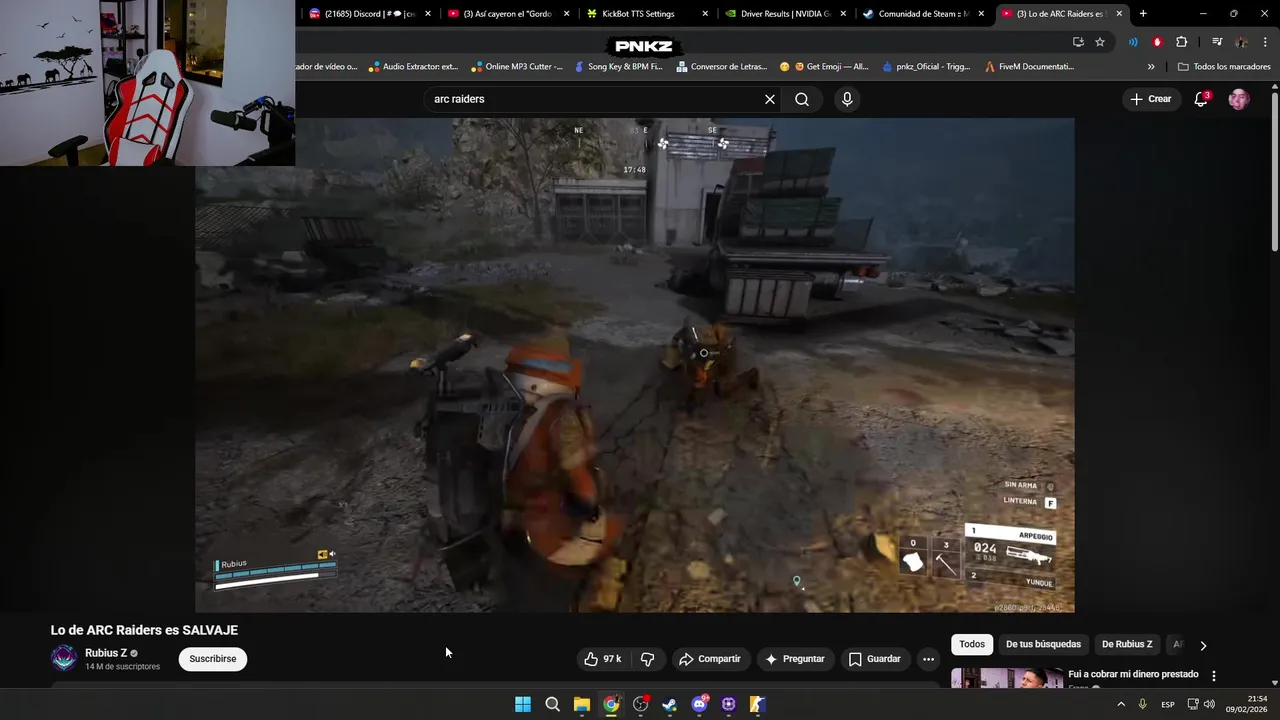
Task: Select the "De Rubius Z" chip
Action: (x=1127, y=644)
